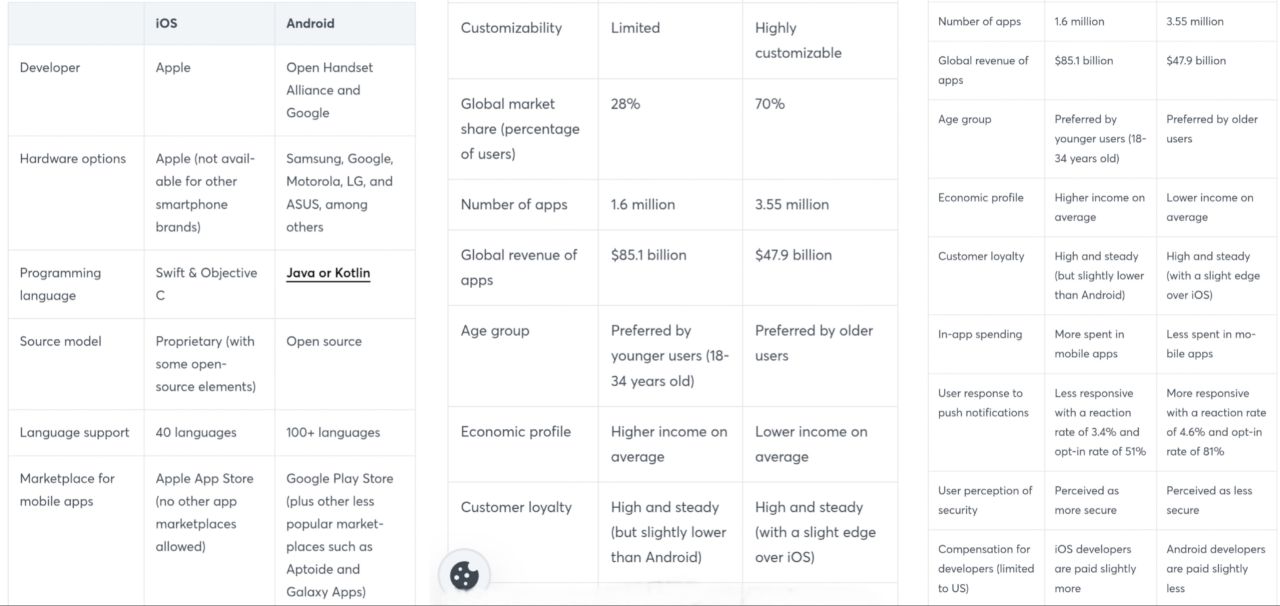Follow the "Java or Kotlin" link

pos(328,273)
